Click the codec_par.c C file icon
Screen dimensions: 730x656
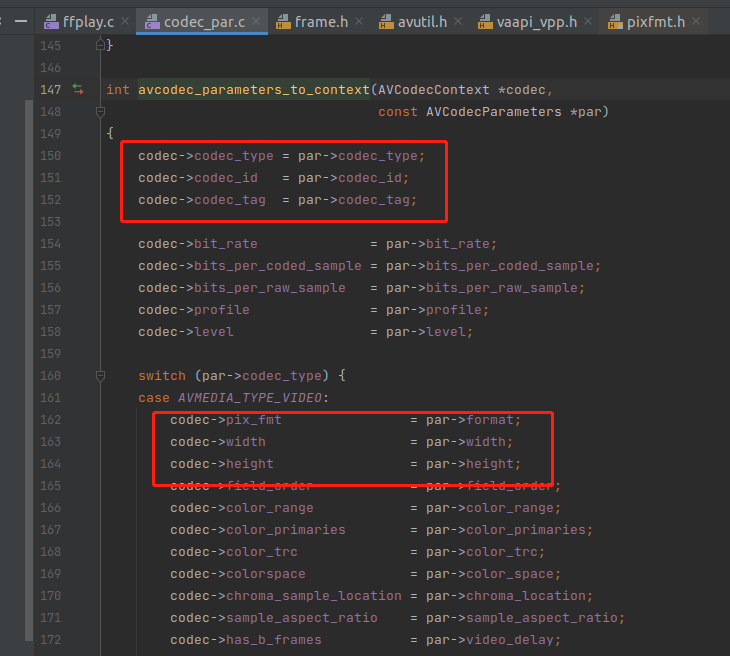(152, 21)
